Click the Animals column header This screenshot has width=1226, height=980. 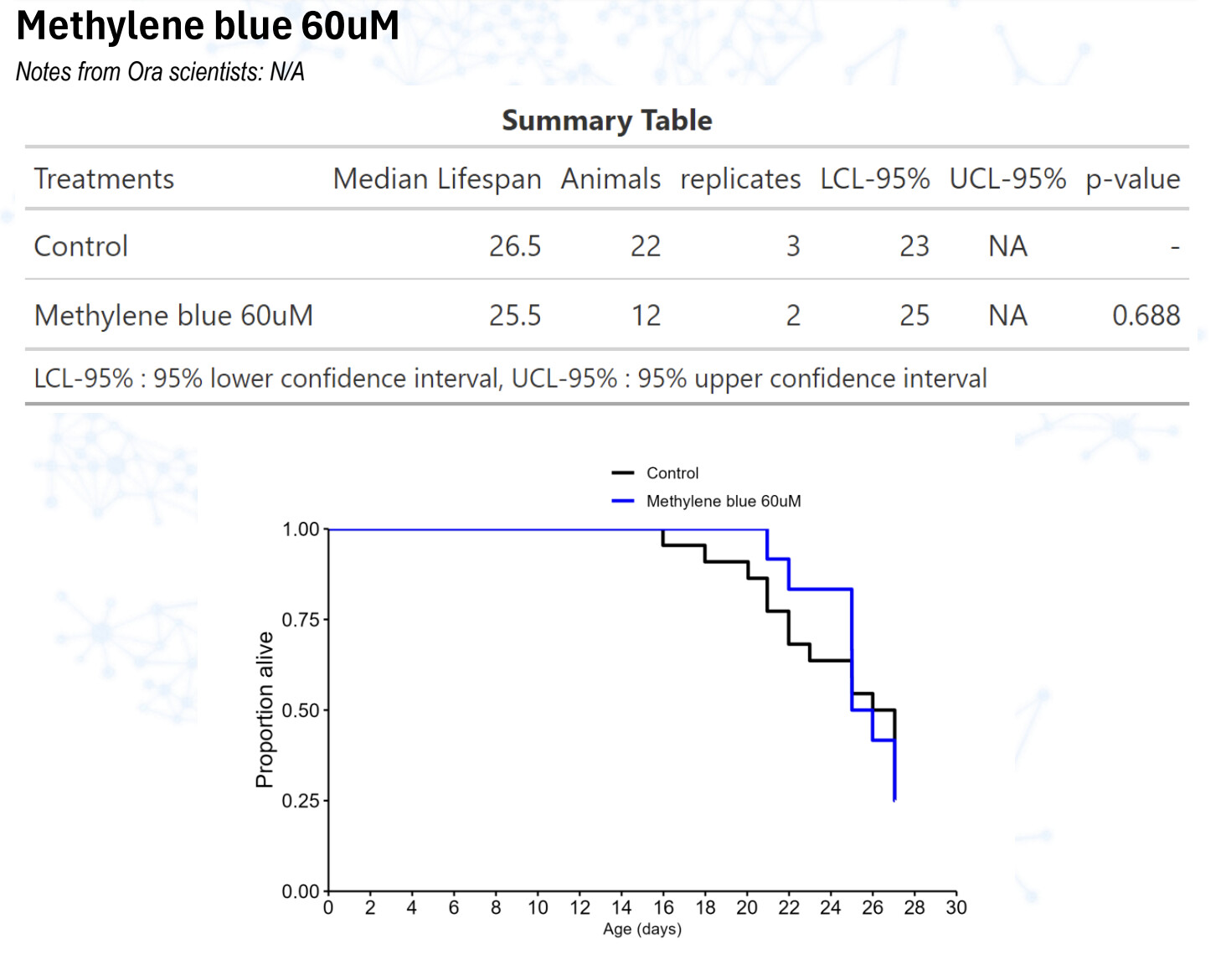click(610, 179)
